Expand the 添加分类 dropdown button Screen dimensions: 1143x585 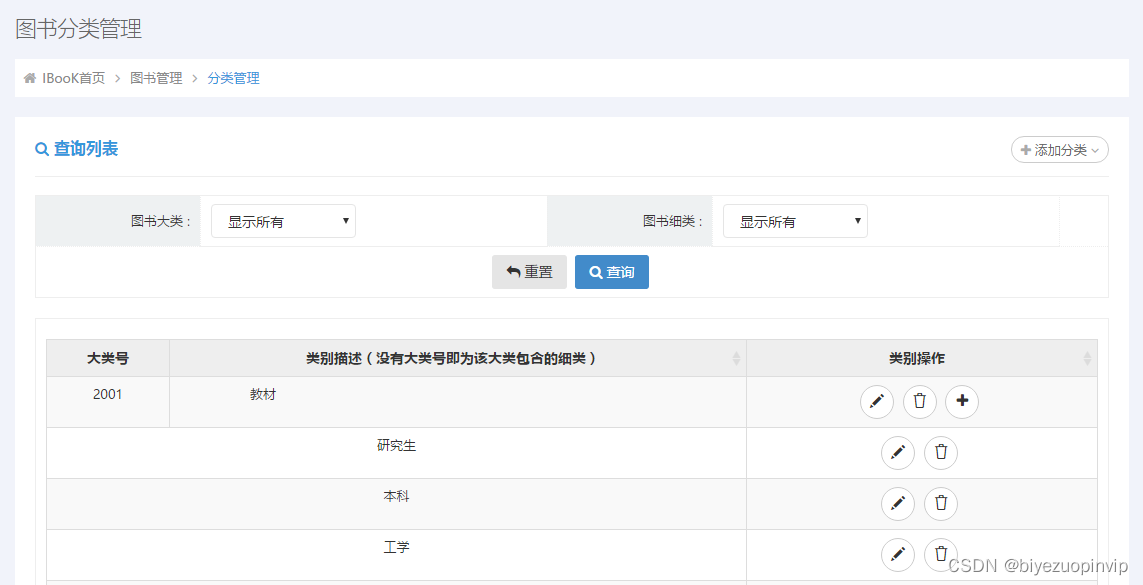[1060, 150]
